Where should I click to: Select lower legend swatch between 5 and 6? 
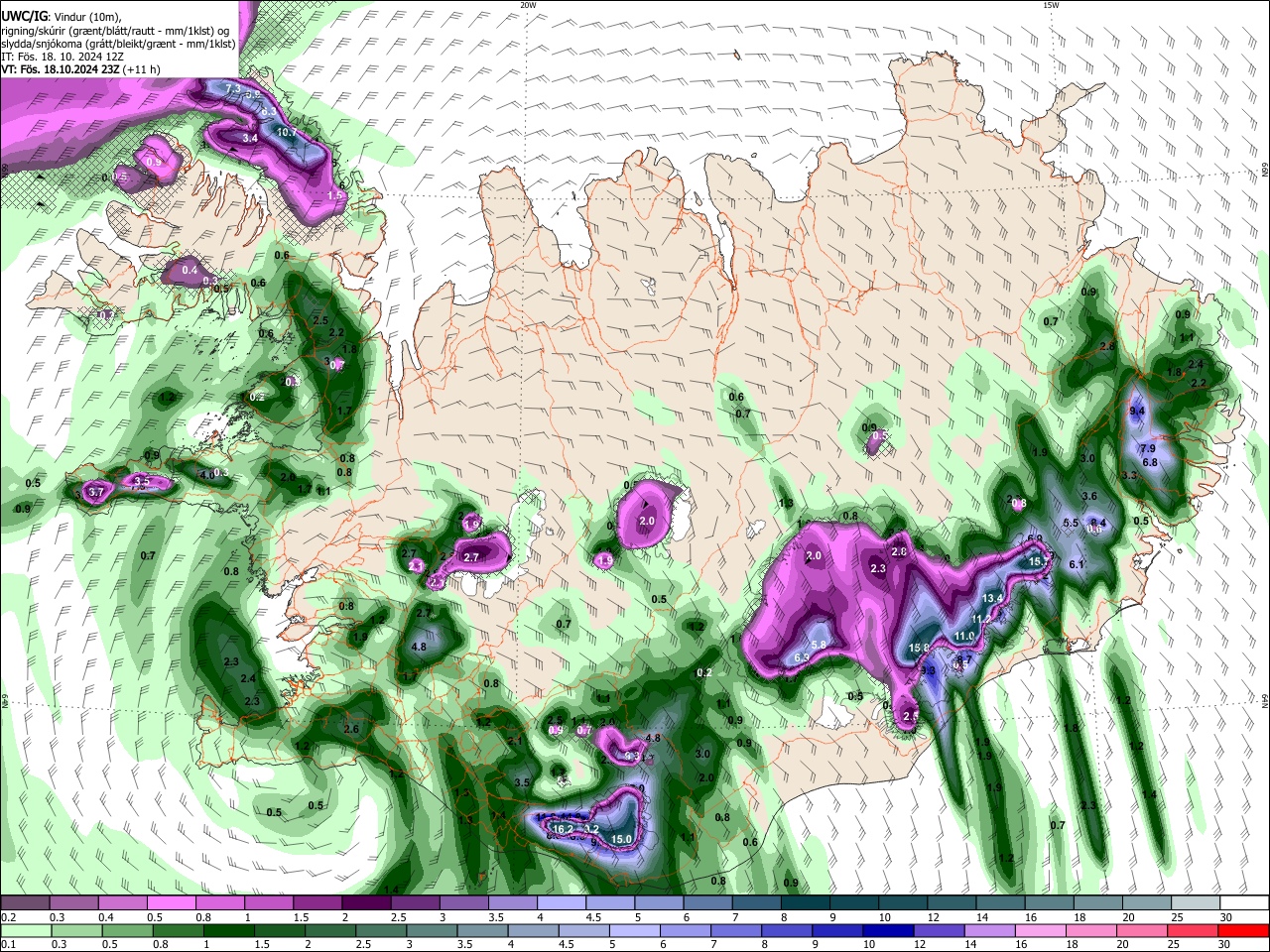(x=636, y=931)
